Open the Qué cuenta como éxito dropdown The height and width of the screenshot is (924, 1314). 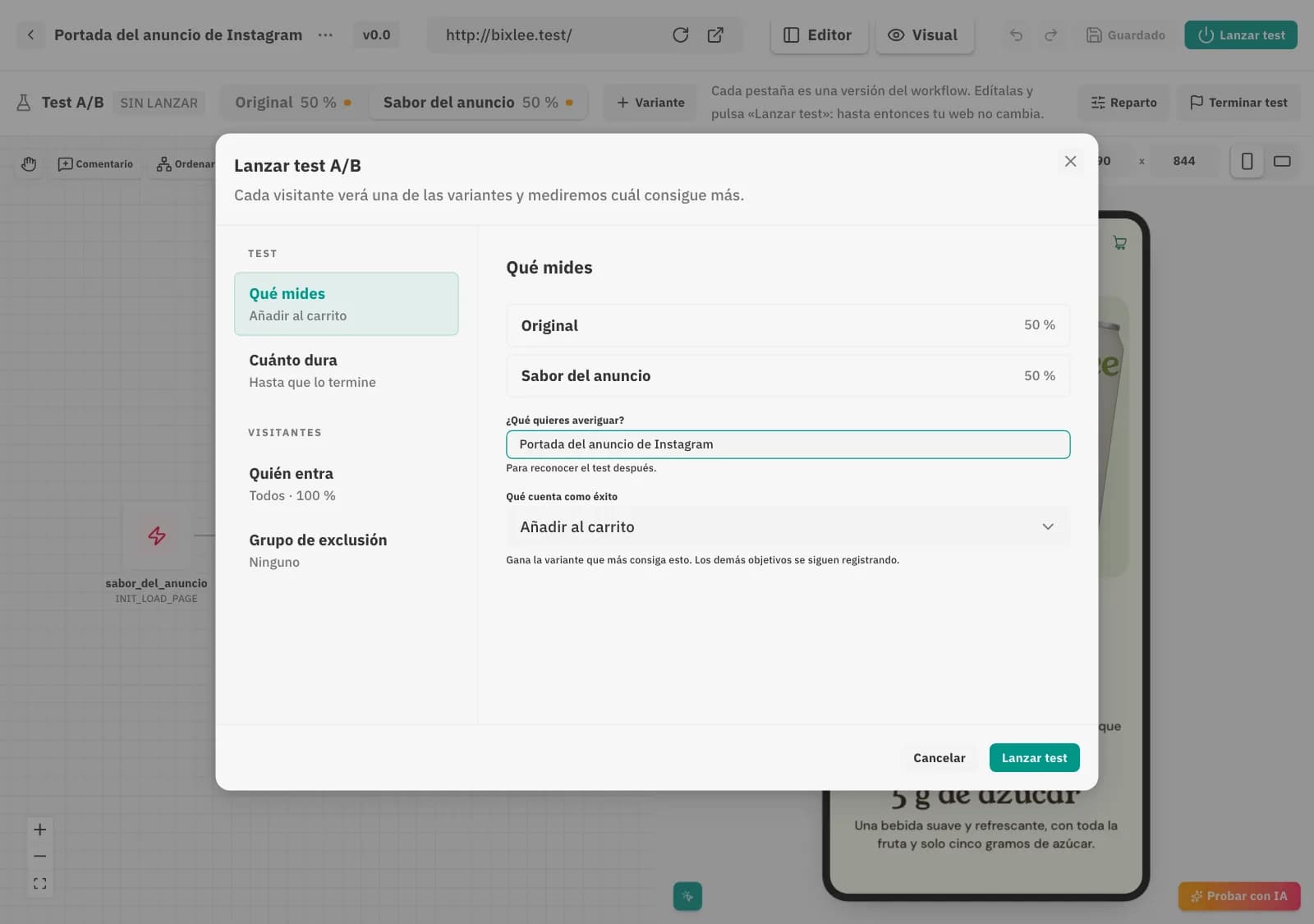788,526
